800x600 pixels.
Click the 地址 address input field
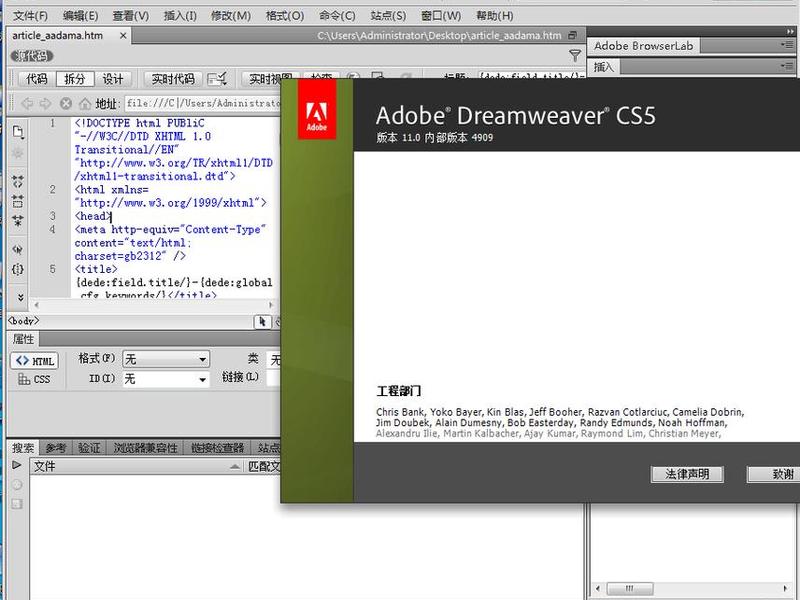[x=203, y=104]
